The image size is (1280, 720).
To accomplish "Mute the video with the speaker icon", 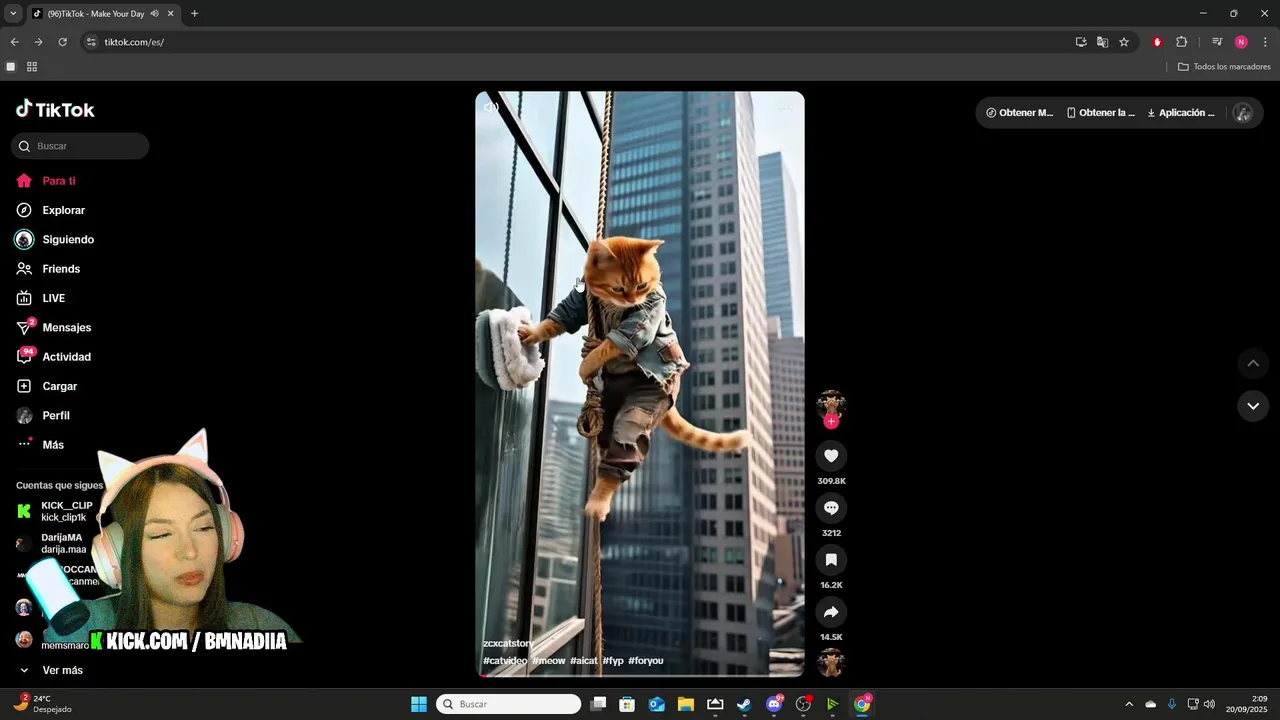I will (491, 108).
